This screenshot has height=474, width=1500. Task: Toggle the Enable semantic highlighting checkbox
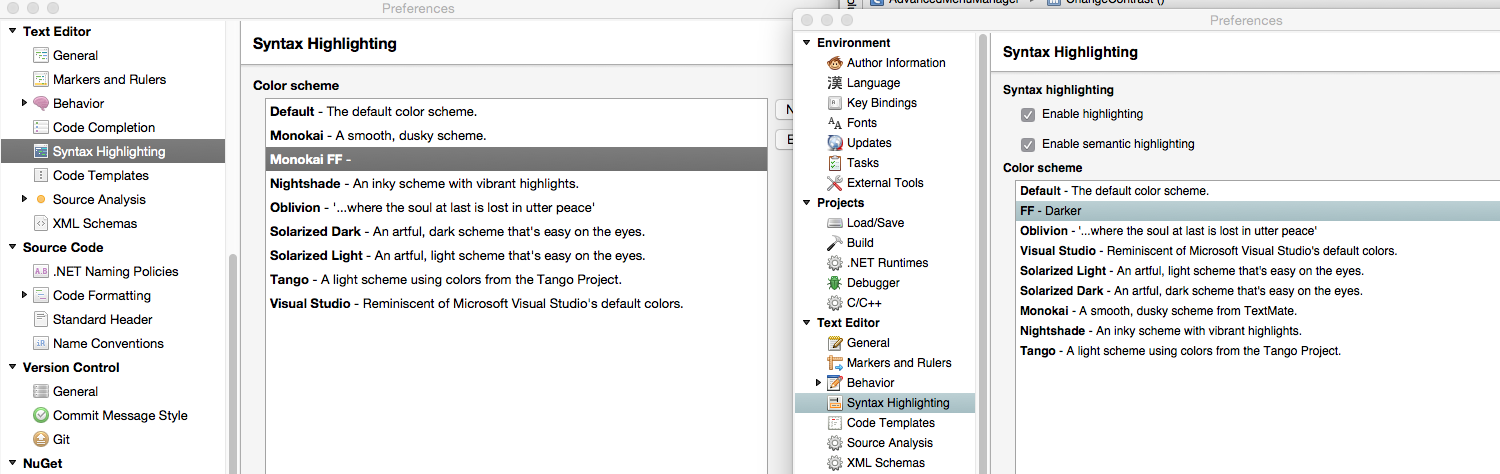click(1028, 144)
